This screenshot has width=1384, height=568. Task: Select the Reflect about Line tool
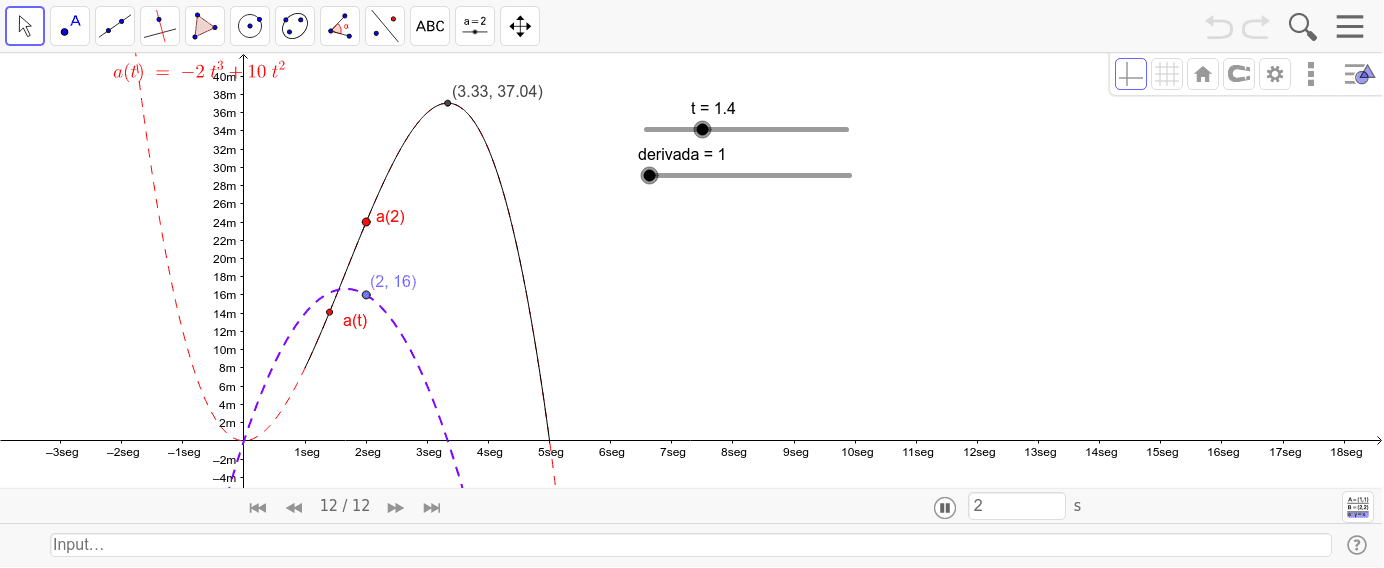(x=385, y=26)
